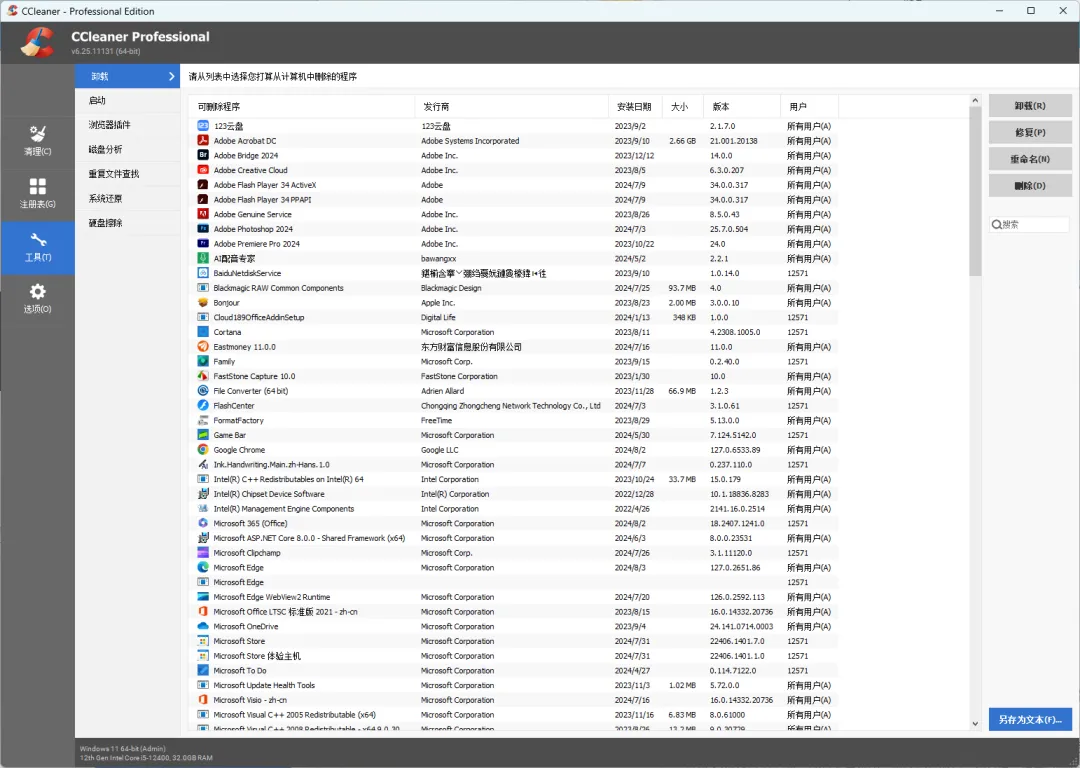
Task: Sort by 可删除程序 column header
Action: coord(302,107)
